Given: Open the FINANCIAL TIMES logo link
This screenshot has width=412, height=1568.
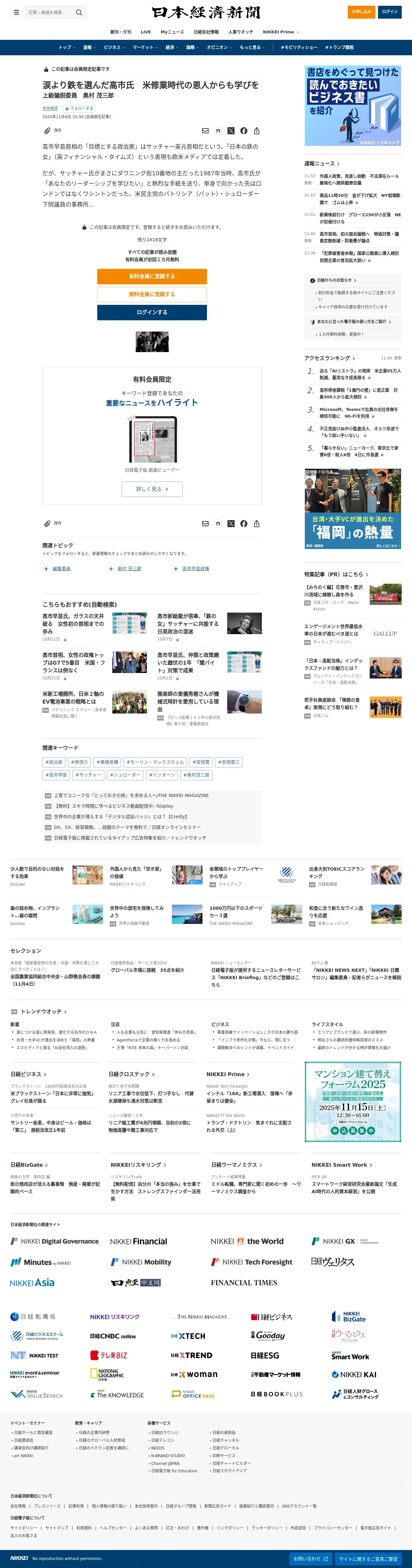Looking at the screenshot, I should click(244, 1282).
